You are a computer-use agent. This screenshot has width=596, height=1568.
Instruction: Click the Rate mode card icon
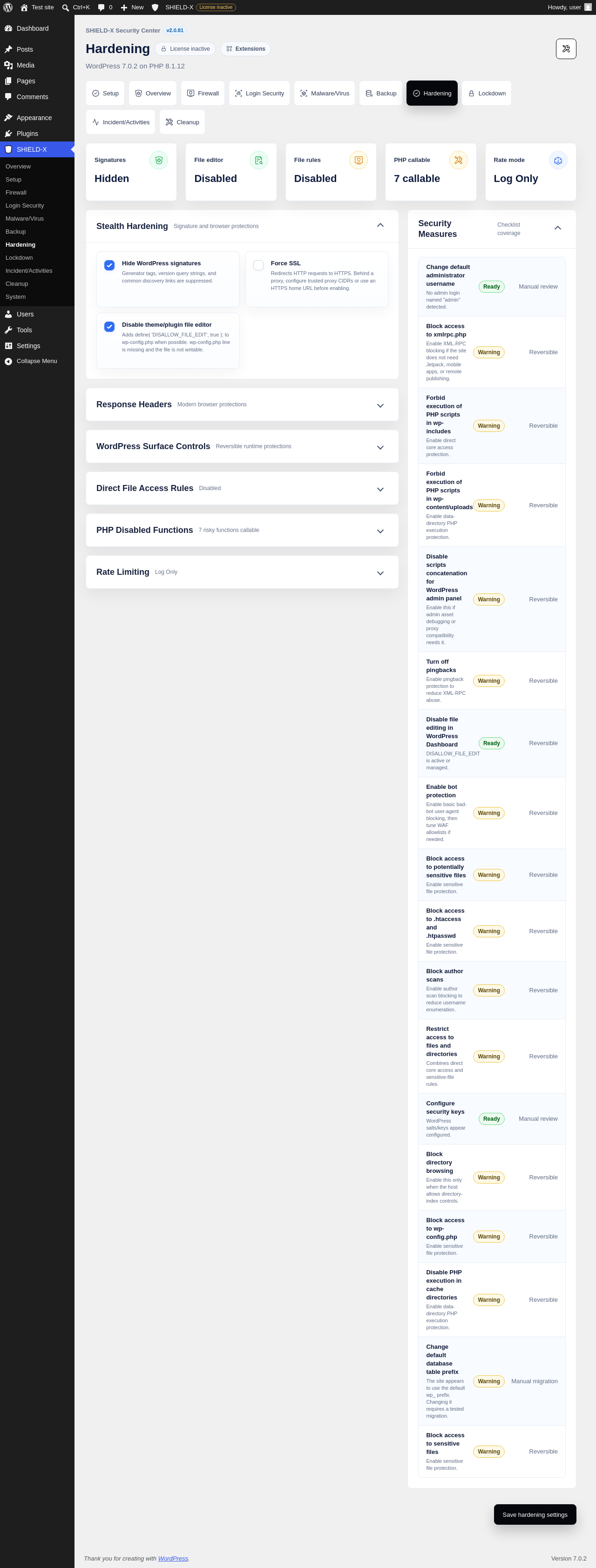coord(558,160)
